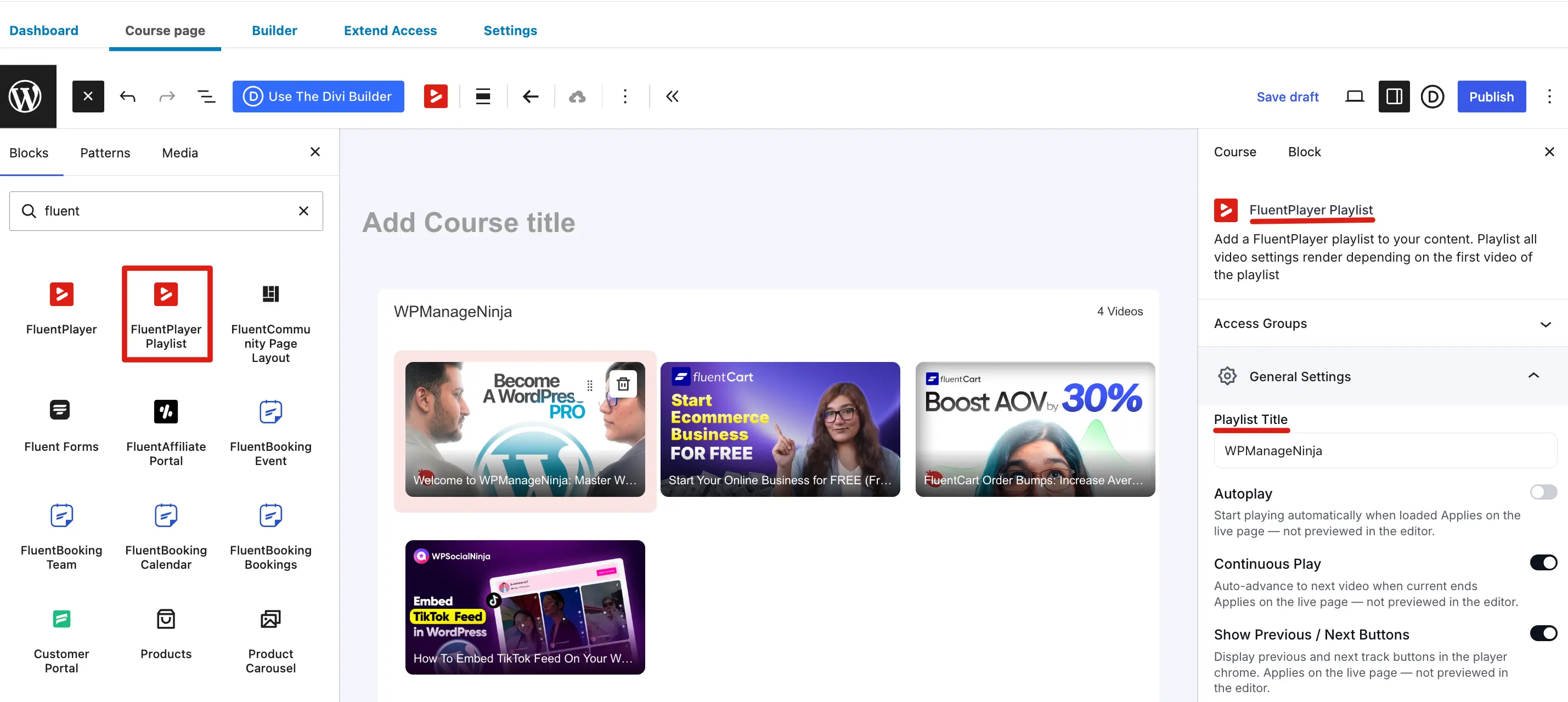Click the fluent block search field

pyautogui.click(x=166, y=211)
